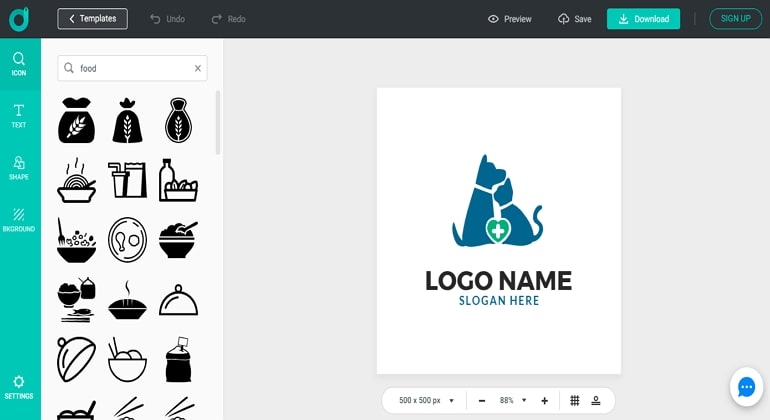Select the salad bowl with fork icon
Screen dimensions: 770x420
tap(76, 240)
